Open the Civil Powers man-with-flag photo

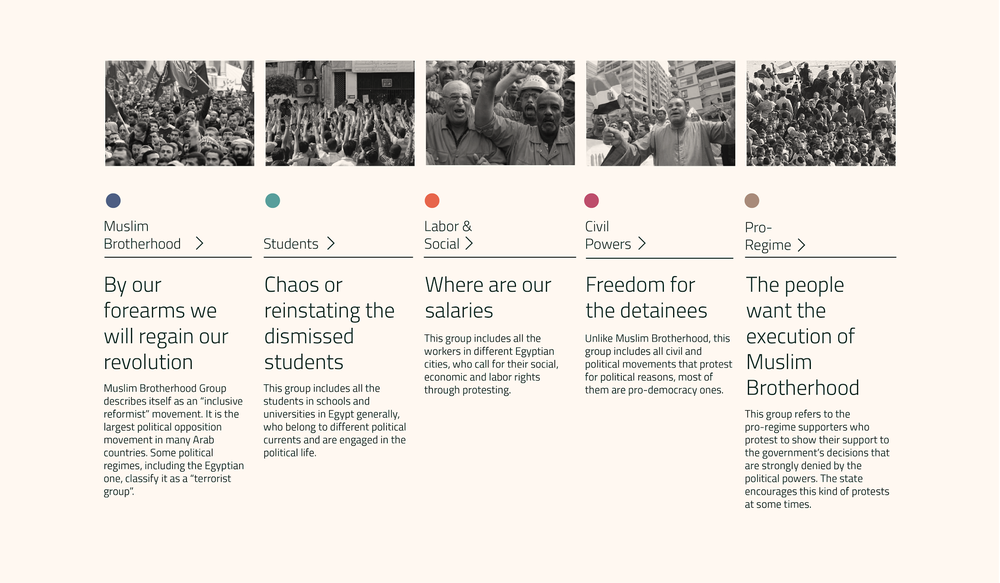tap(661, 114)
